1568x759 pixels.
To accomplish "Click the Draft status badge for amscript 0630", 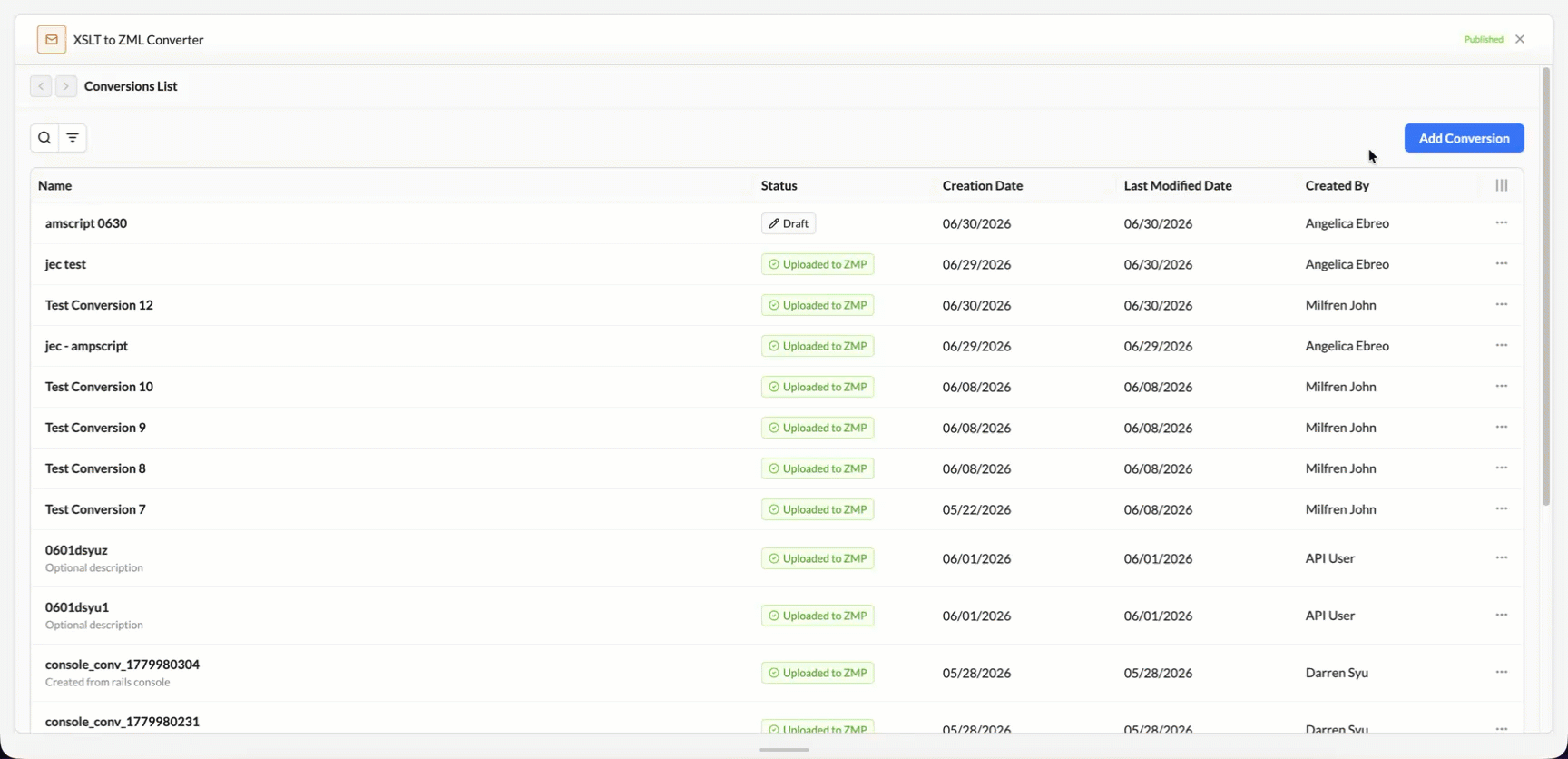I will click(x=789, y=223).
